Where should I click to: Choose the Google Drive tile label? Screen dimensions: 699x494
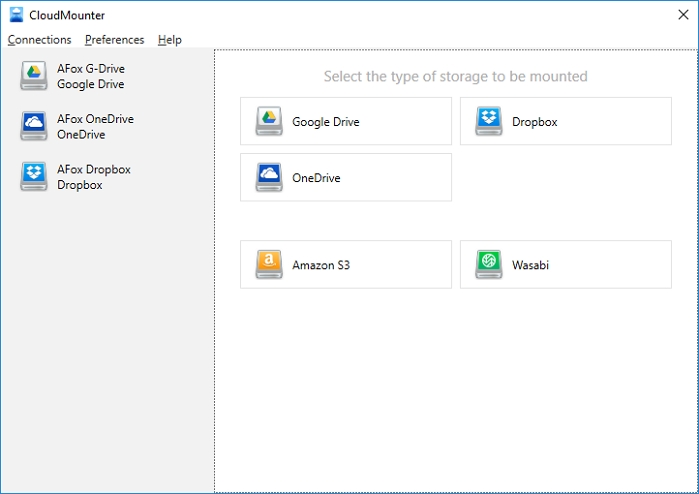coord(326,122)
